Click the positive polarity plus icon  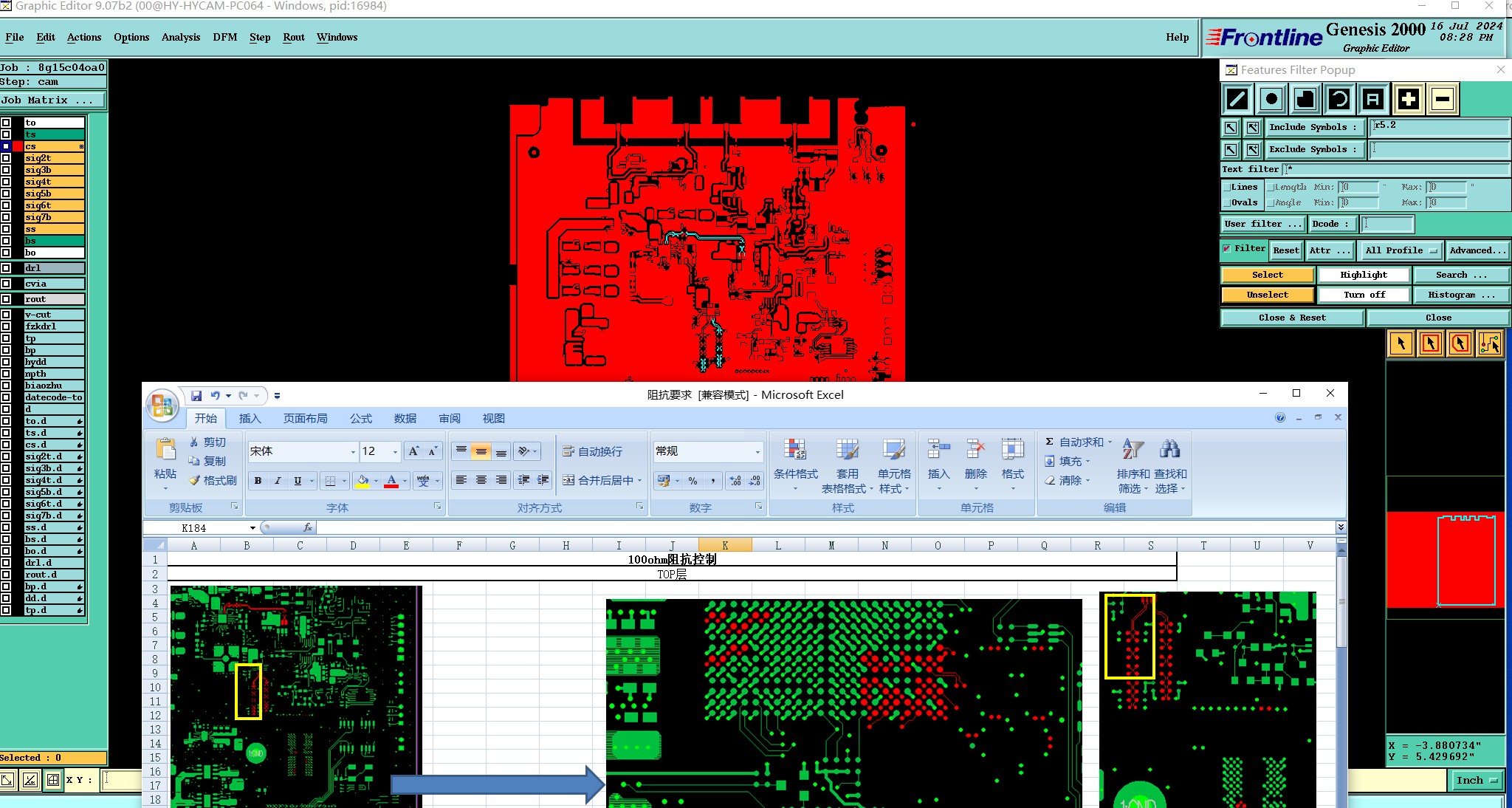tap(1408, 99)
